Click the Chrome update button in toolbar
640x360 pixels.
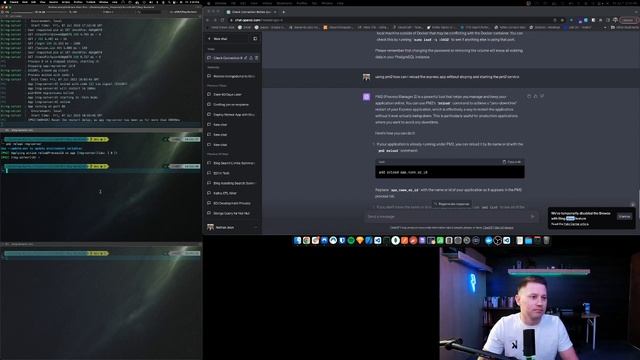click(x=628, y=20)
